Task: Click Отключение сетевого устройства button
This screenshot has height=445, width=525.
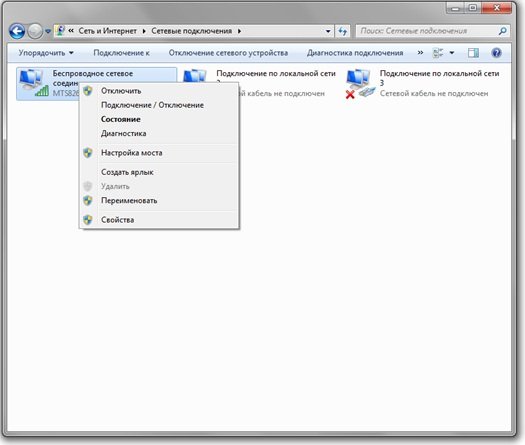Action: pyautogui.click(x=228, y=53)
